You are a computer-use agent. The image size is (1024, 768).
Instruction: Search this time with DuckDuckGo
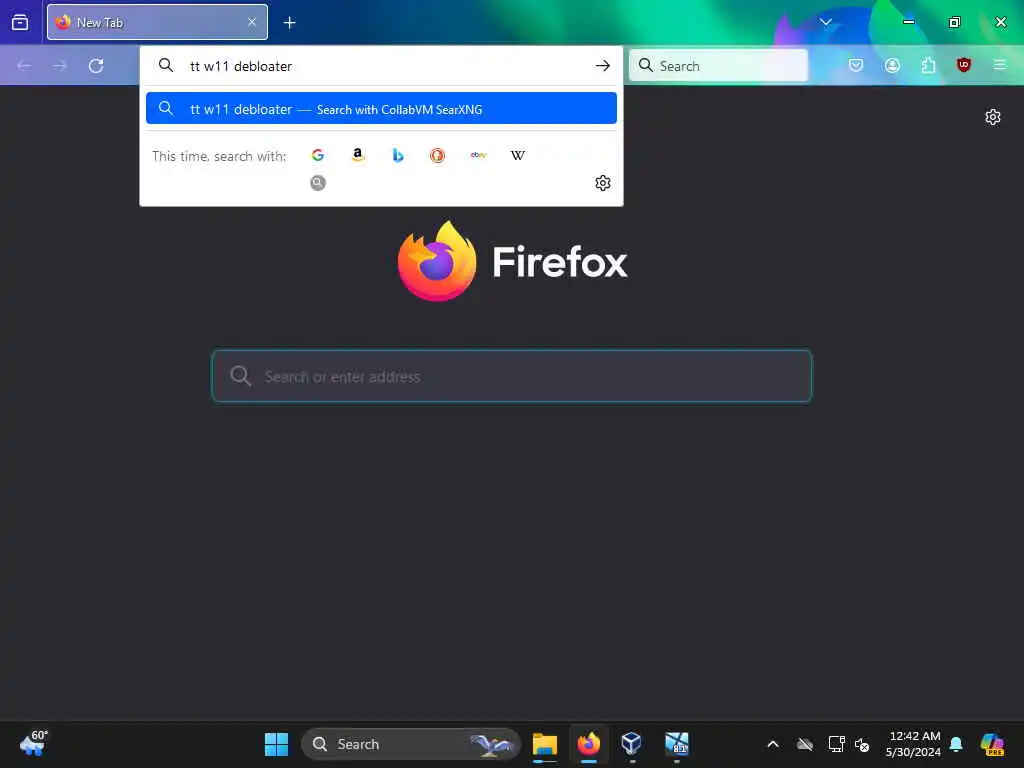point(438,155)
